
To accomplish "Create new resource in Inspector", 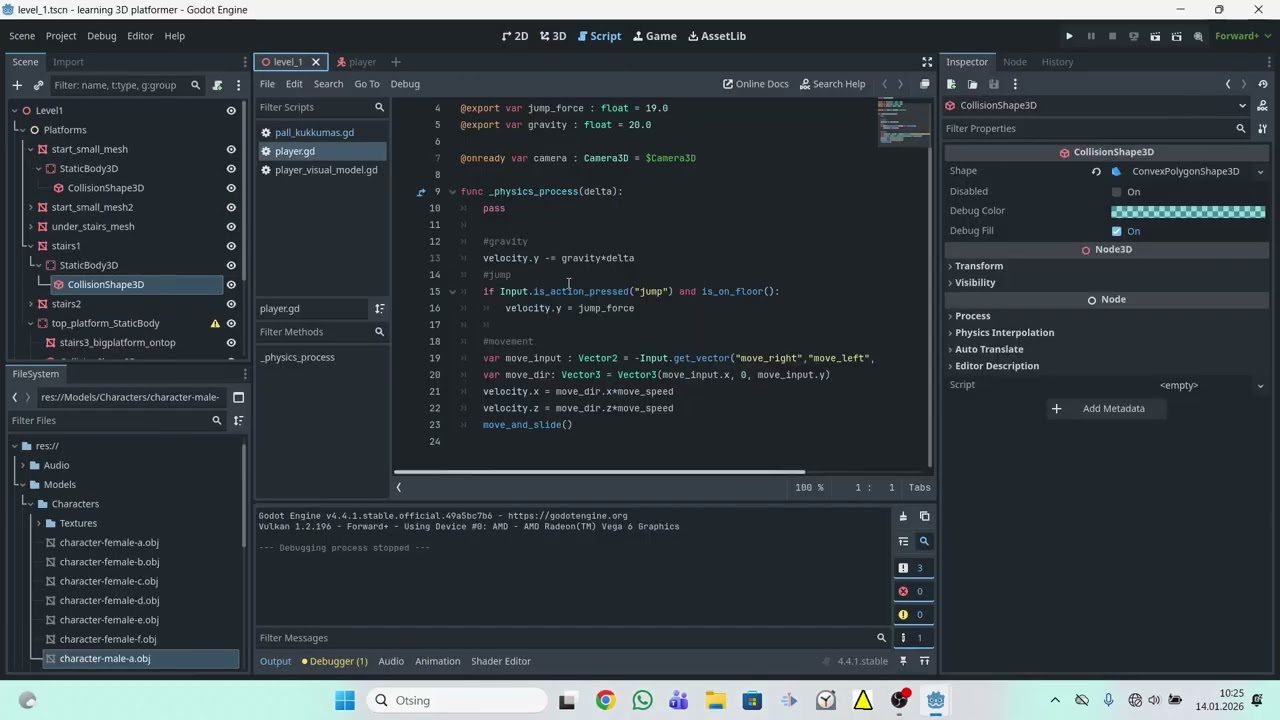I will point(951,84).
